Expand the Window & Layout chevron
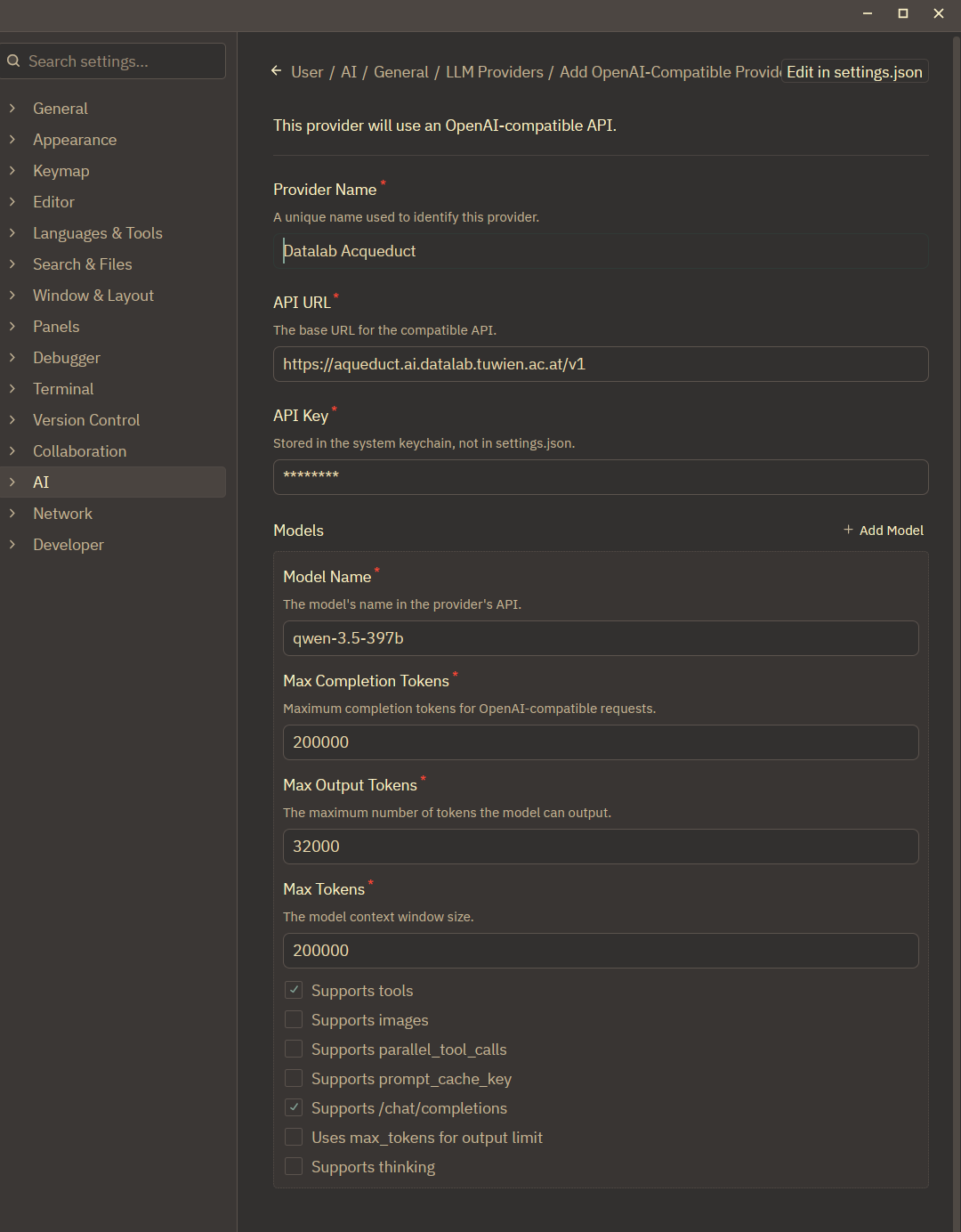This screenshot has width=961, height=1232. click(x=12, y=295)
